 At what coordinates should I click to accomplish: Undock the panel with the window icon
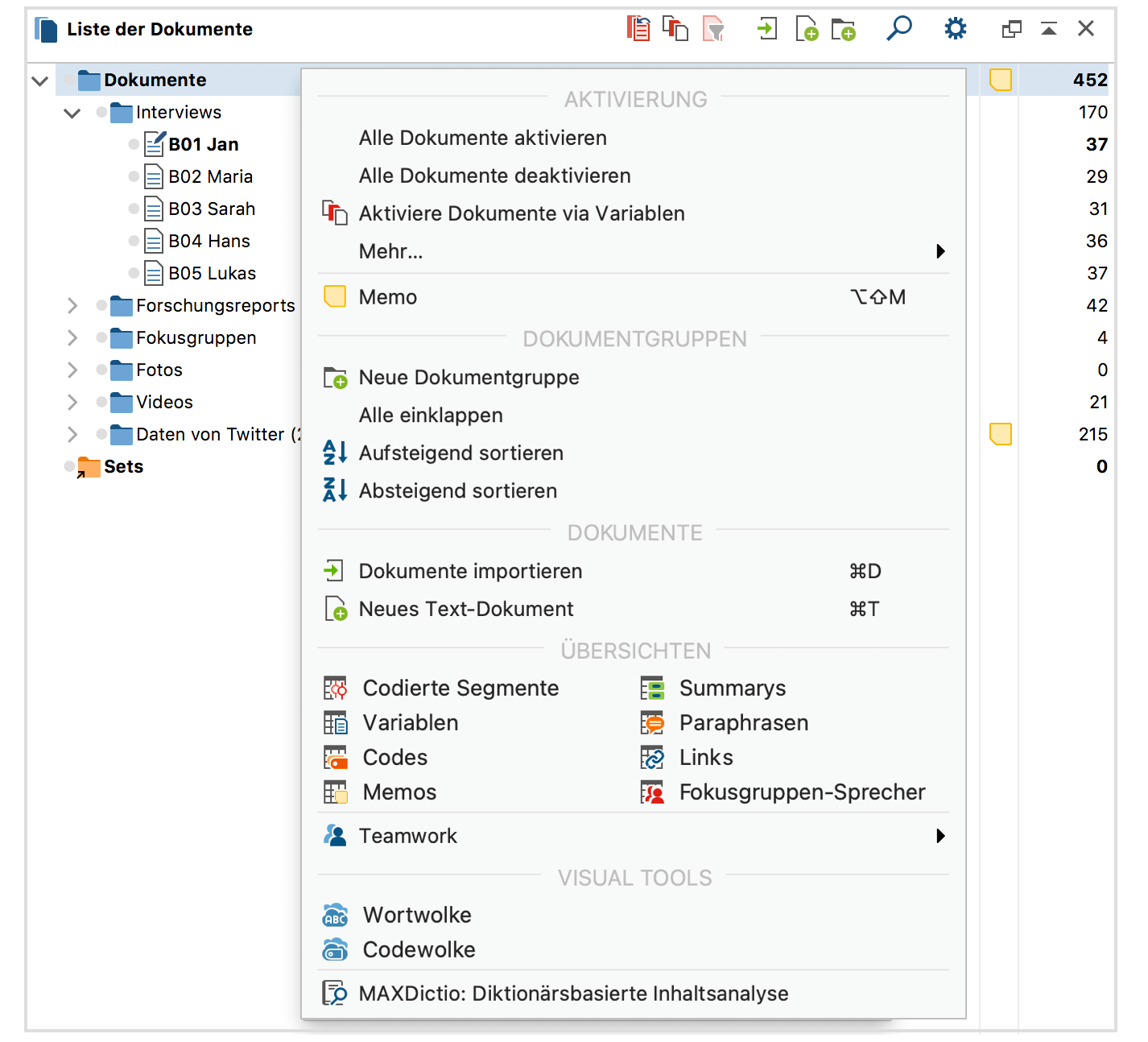pyautogui.click(x=1011, y=29)
